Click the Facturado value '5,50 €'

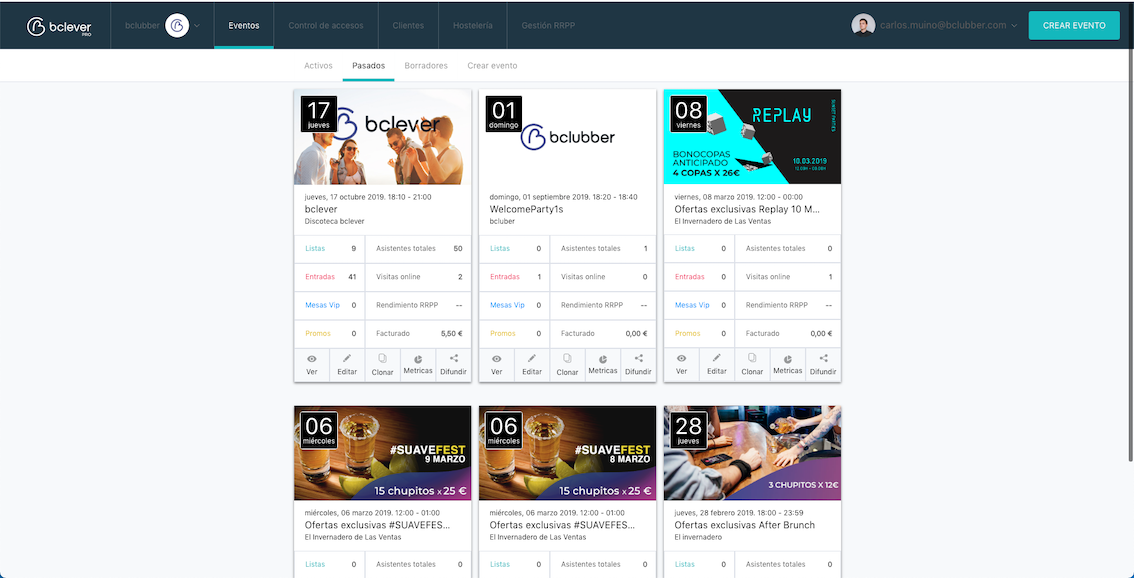pos(451,333)
